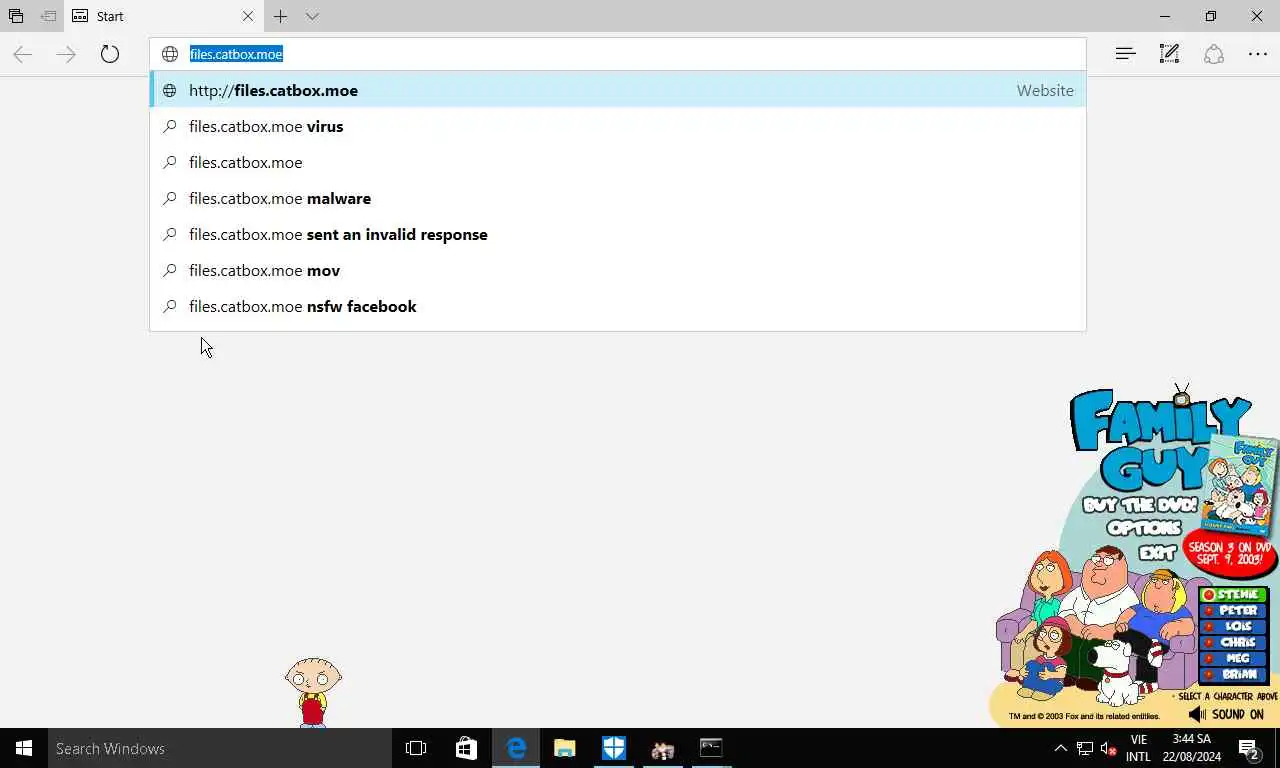The height and width of the screenshot is (768, 1280).
Task: Open Action Center notifications icon
Action: (1249, 748)
